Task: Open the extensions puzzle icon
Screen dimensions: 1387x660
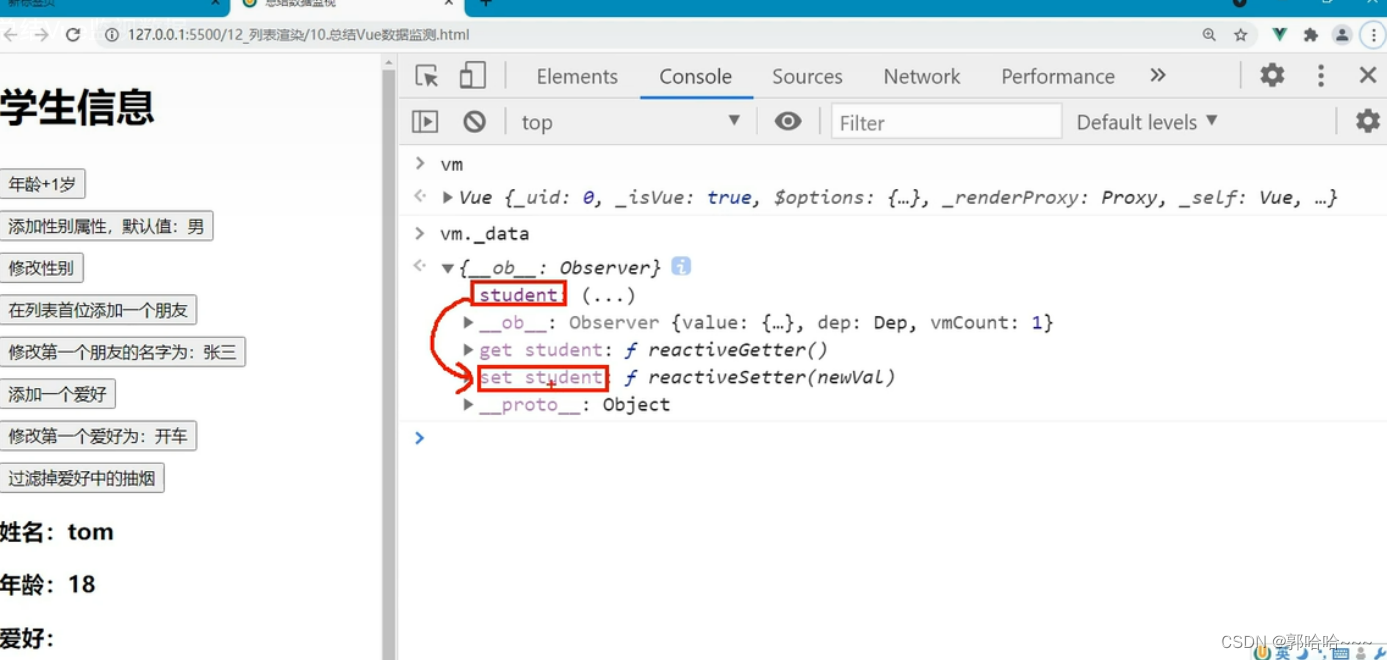Action: pyautogui.click(x=1311, y=35)
